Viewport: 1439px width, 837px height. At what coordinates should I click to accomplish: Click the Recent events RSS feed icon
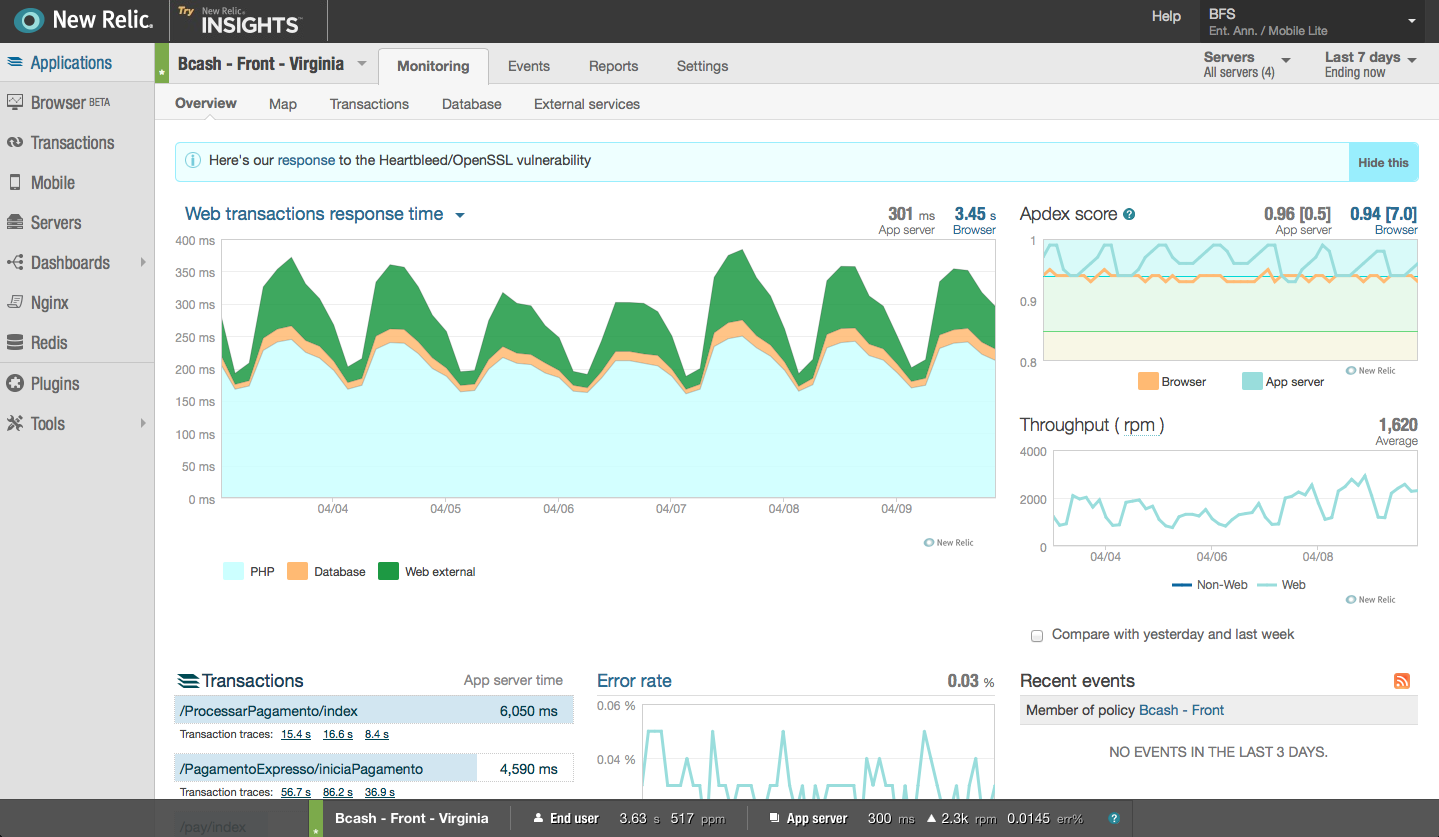click(1402, 681)
